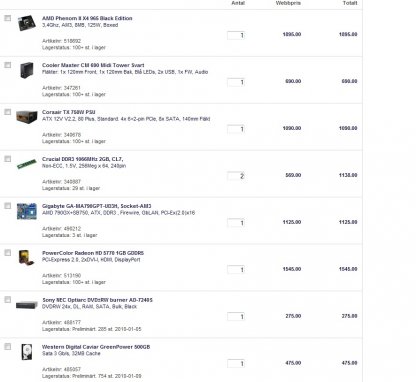Click the quantity field for Crucial DDR3 memory
The height and width of the screenshot is (382, 416).
pyautogui.click(x=236, y=176)
